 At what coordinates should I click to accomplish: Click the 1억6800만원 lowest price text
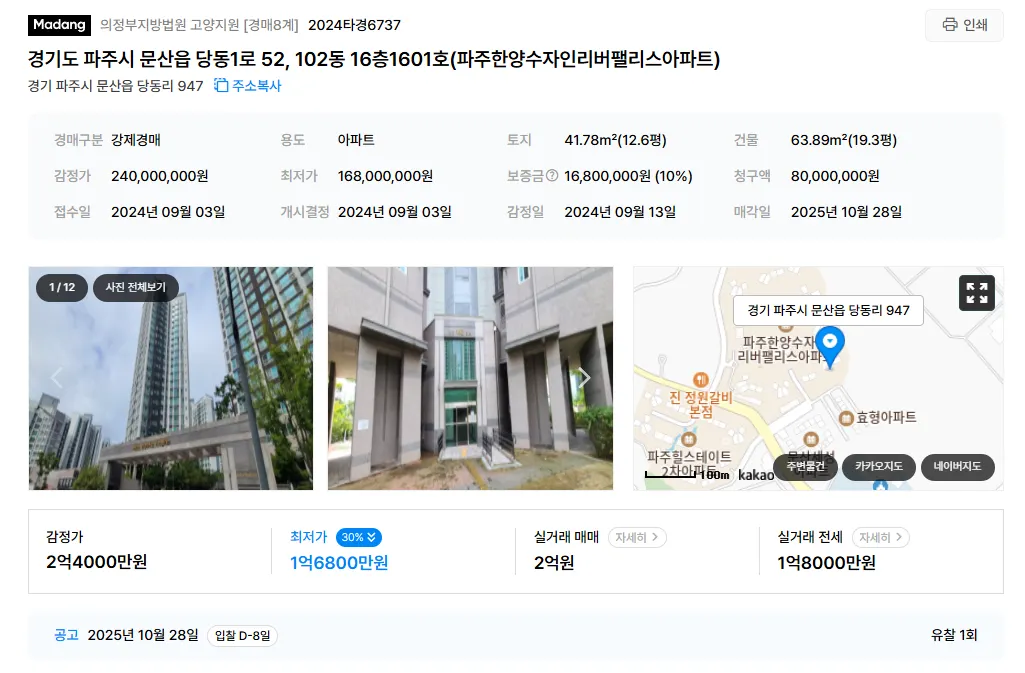click(339, 563)
